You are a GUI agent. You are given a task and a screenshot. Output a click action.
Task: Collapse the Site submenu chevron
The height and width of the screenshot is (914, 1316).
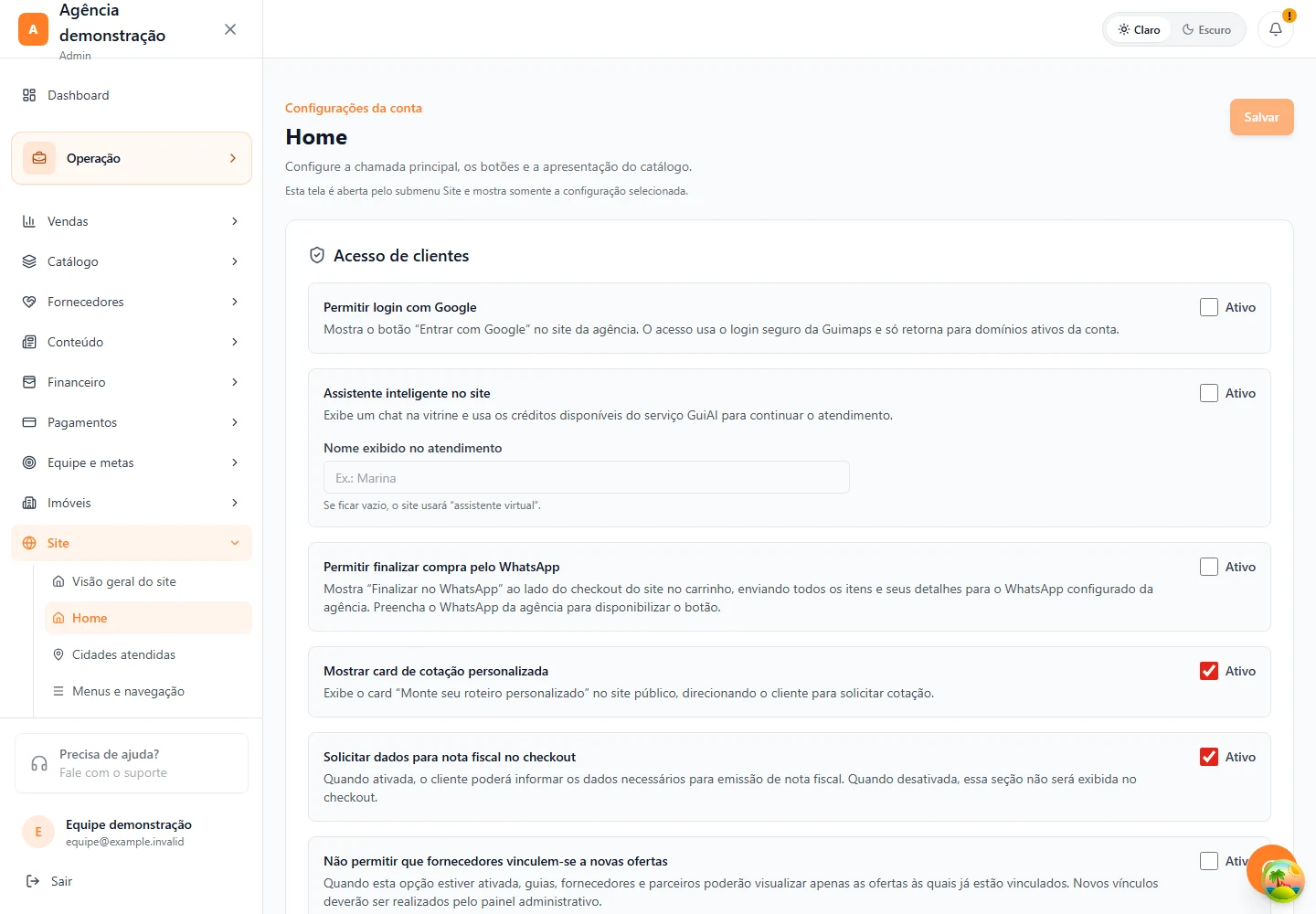click(x=235, y=543)
